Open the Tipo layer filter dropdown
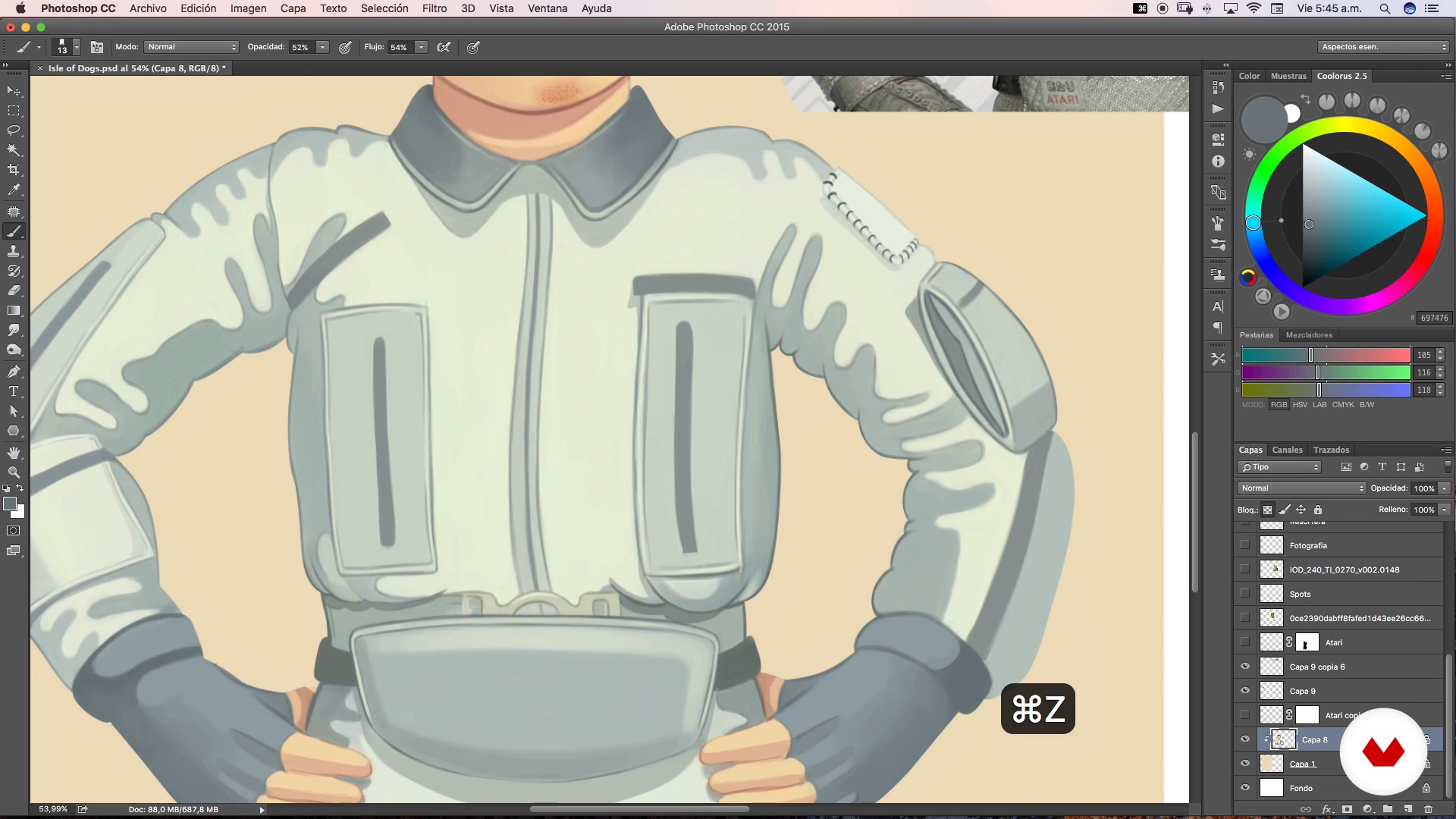The height and width of the screenshot is (819, 1456). pyautogui.click(x=1280, y=467)
